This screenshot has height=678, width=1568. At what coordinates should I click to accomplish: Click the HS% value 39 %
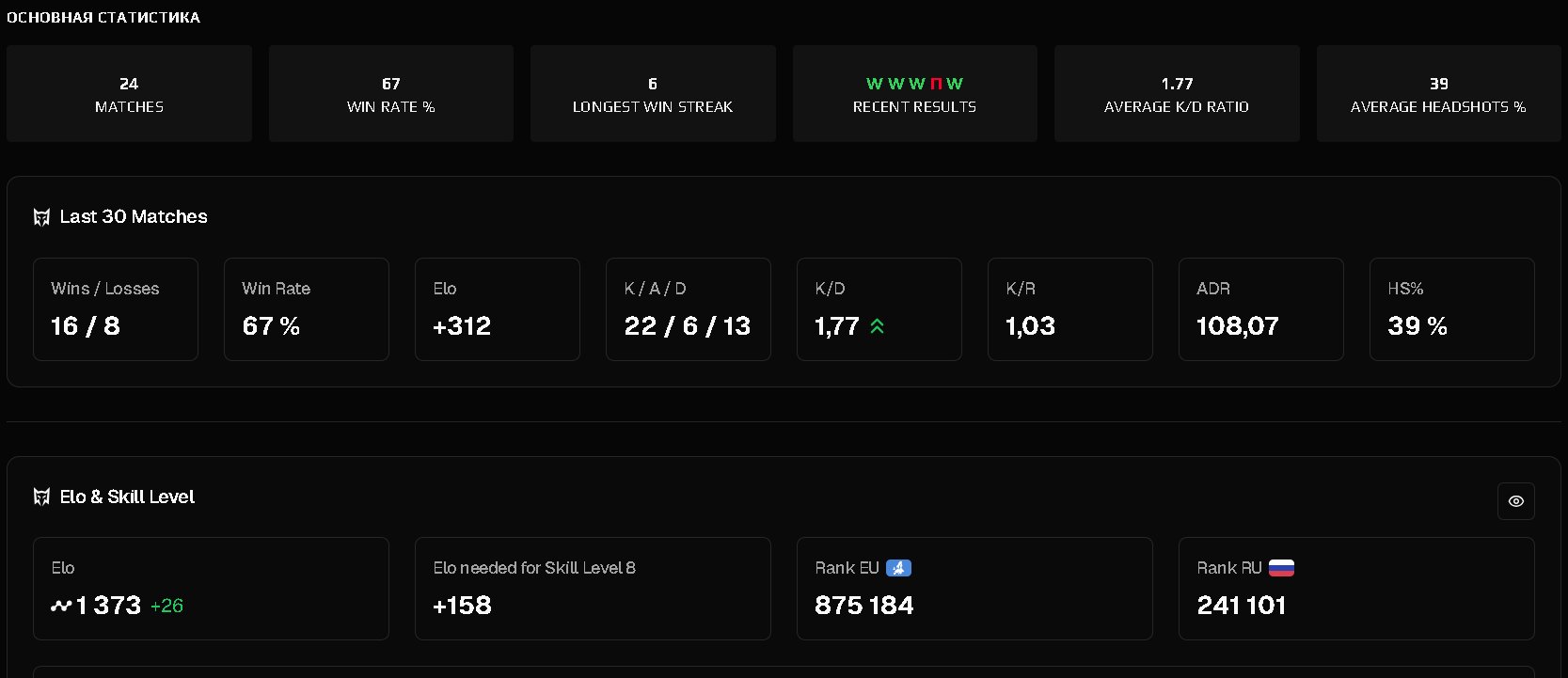[x=1418, y=326]
